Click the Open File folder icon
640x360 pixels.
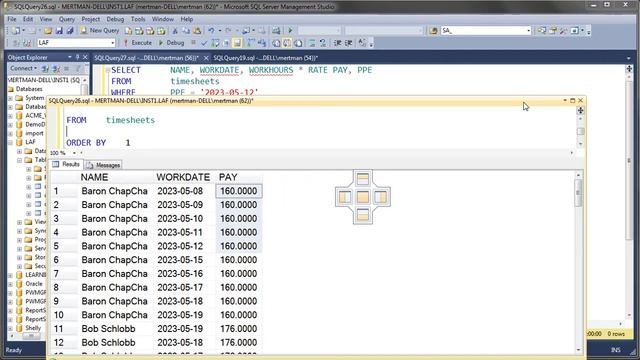coord(48,31)
